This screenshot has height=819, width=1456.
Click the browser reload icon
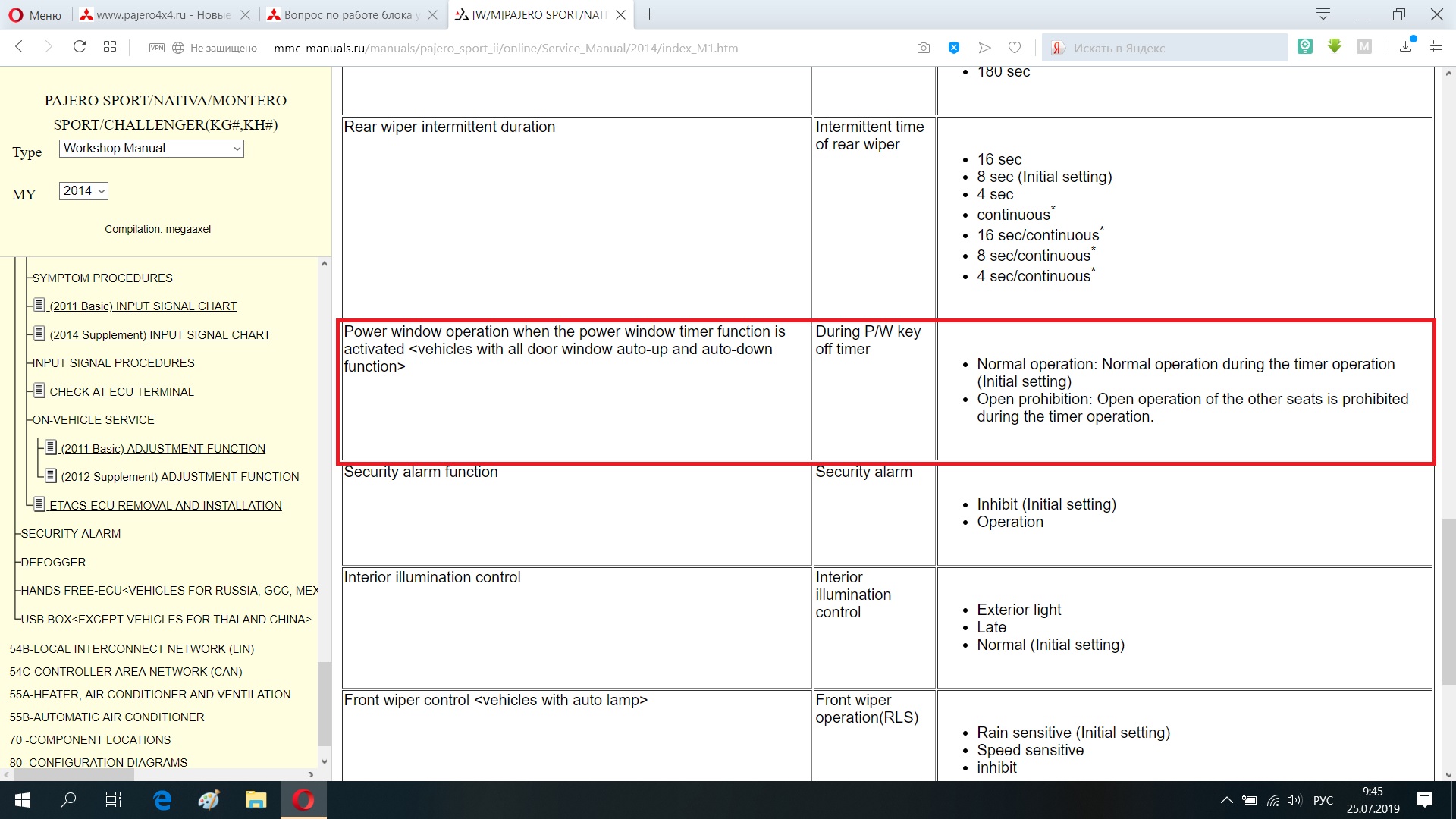[x=79, y=47]
